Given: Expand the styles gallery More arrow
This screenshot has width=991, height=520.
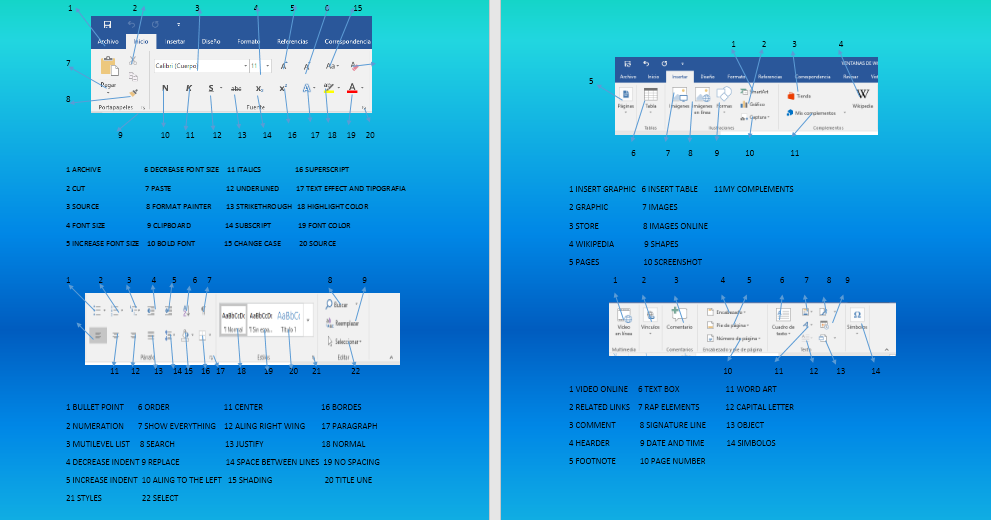Looking at the screenshot, I should point(308,320).
